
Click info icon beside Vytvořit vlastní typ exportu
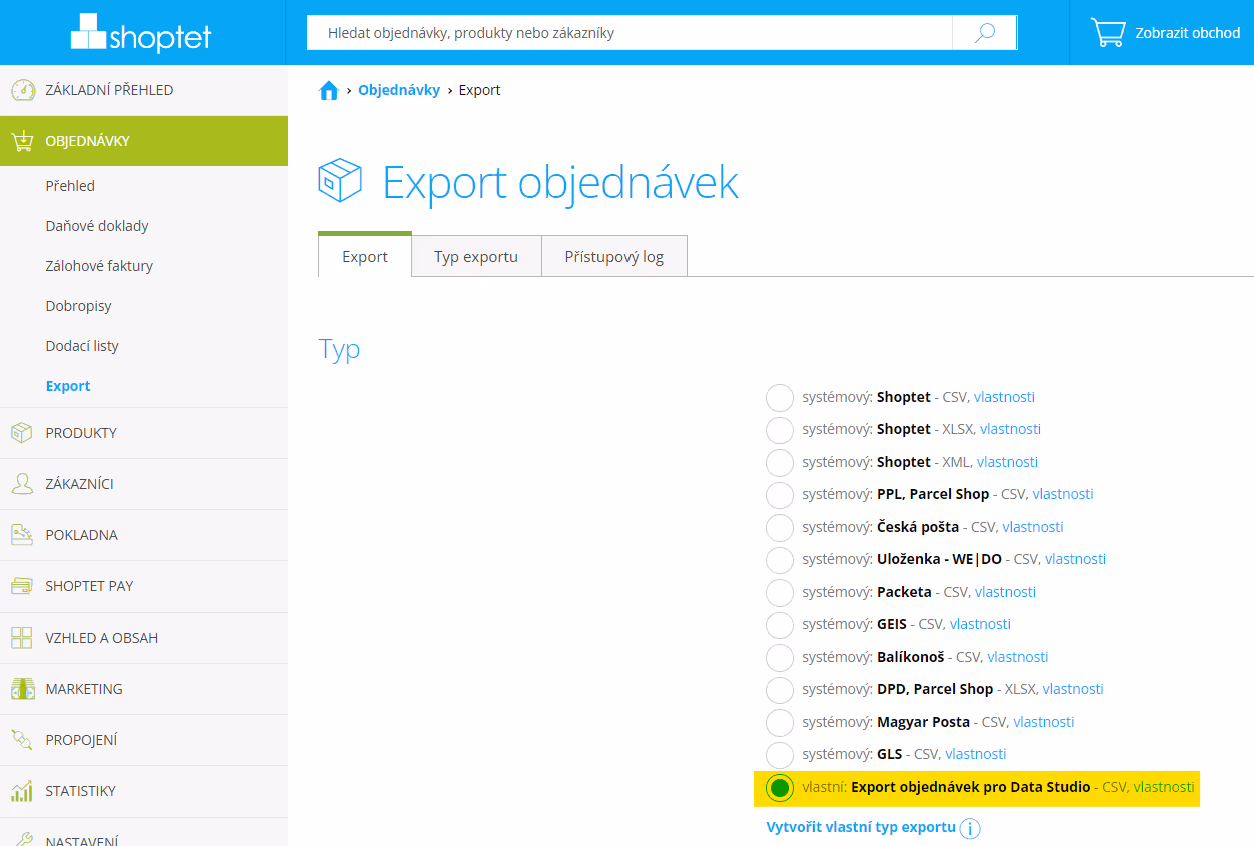pyautogui.click(x=970, y=828)
